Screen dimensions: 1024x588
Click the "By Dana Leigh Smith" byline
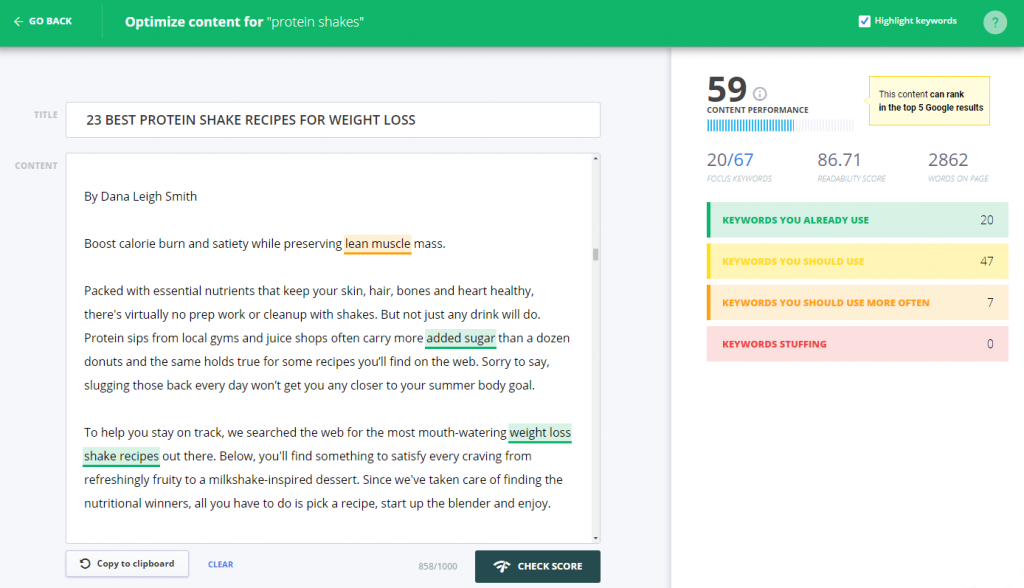140,197
